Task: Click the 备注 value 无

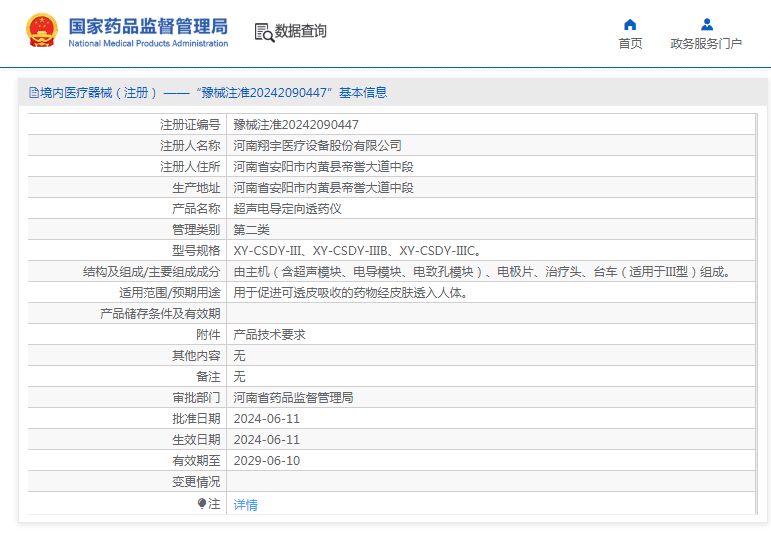Action: pyautogui.click(x=239, y=377)
